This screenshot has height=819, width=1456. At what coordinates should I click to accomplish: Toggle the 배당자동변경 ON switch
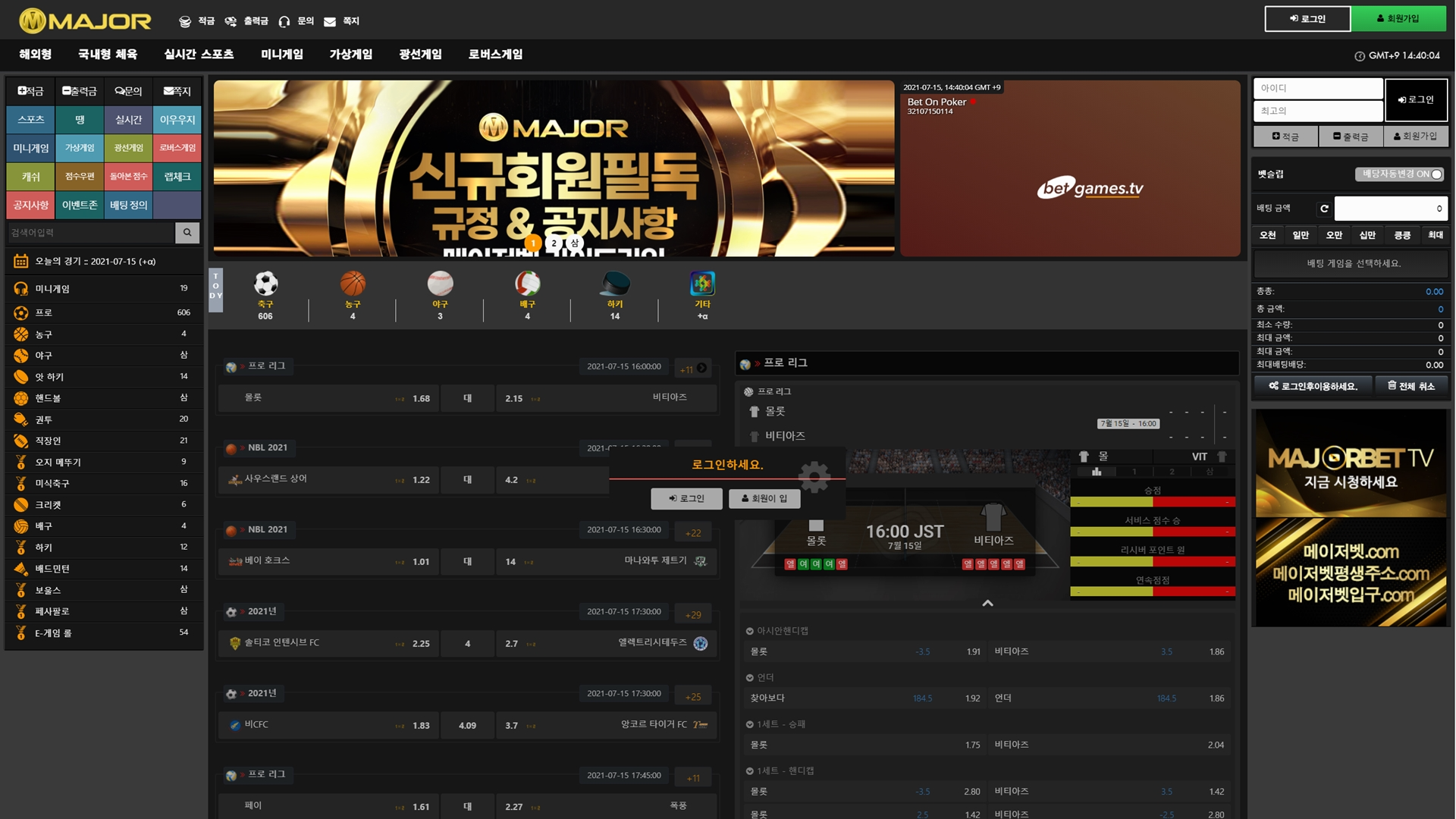[1399, 174]
